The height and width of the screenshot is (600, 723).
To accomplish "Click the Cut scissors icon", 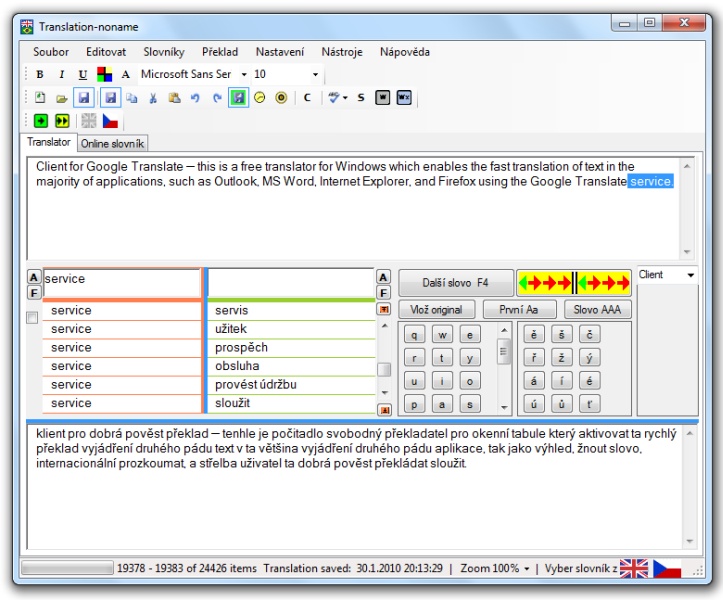I will pos(153,98).
